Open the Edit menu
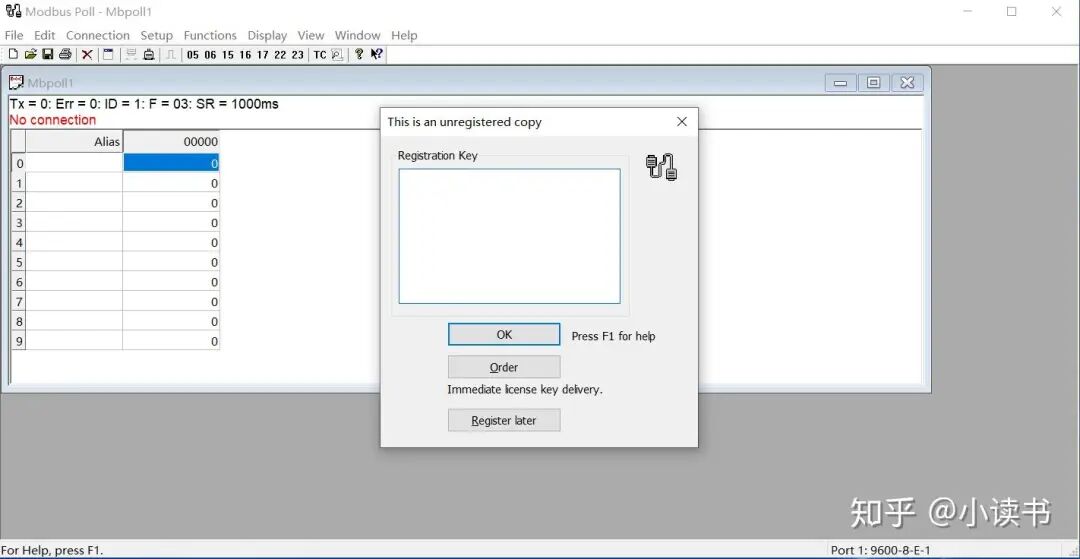This screenshot has height=559, width=1080. tap(45, 35)
